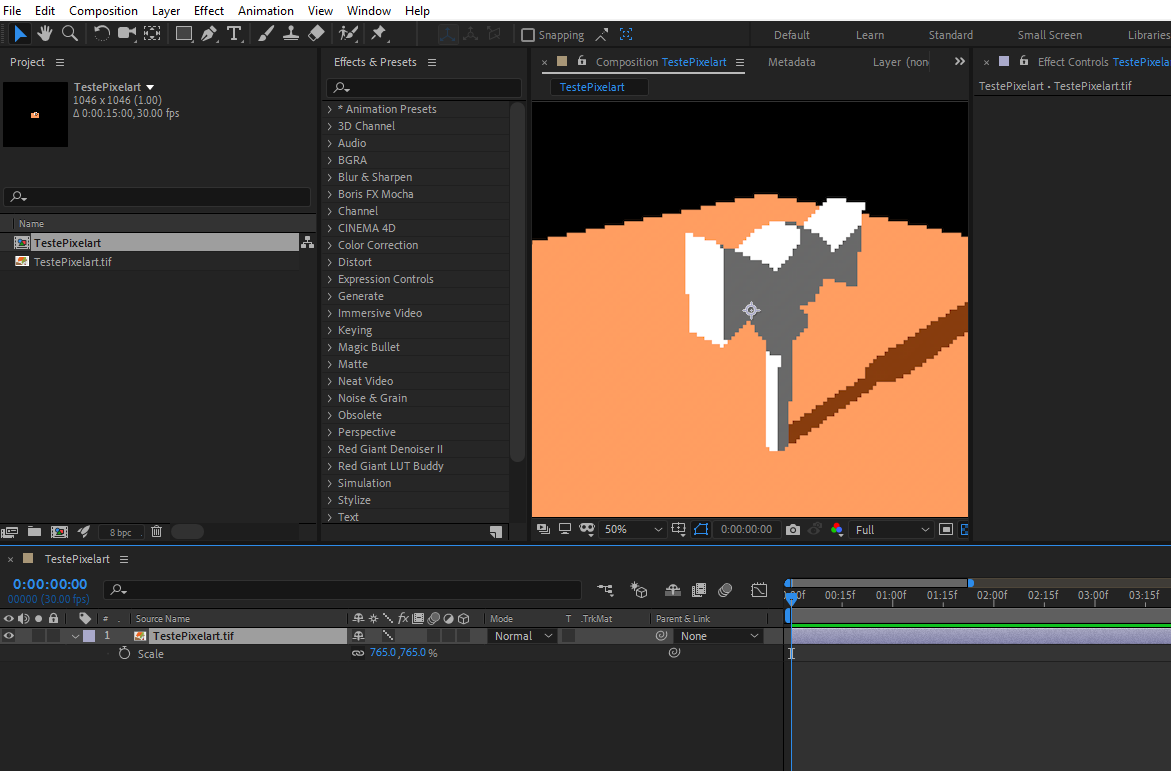The image size is (1171, 771).
Task: Click the layer label color swatch
Action: (x=90, y=637)
